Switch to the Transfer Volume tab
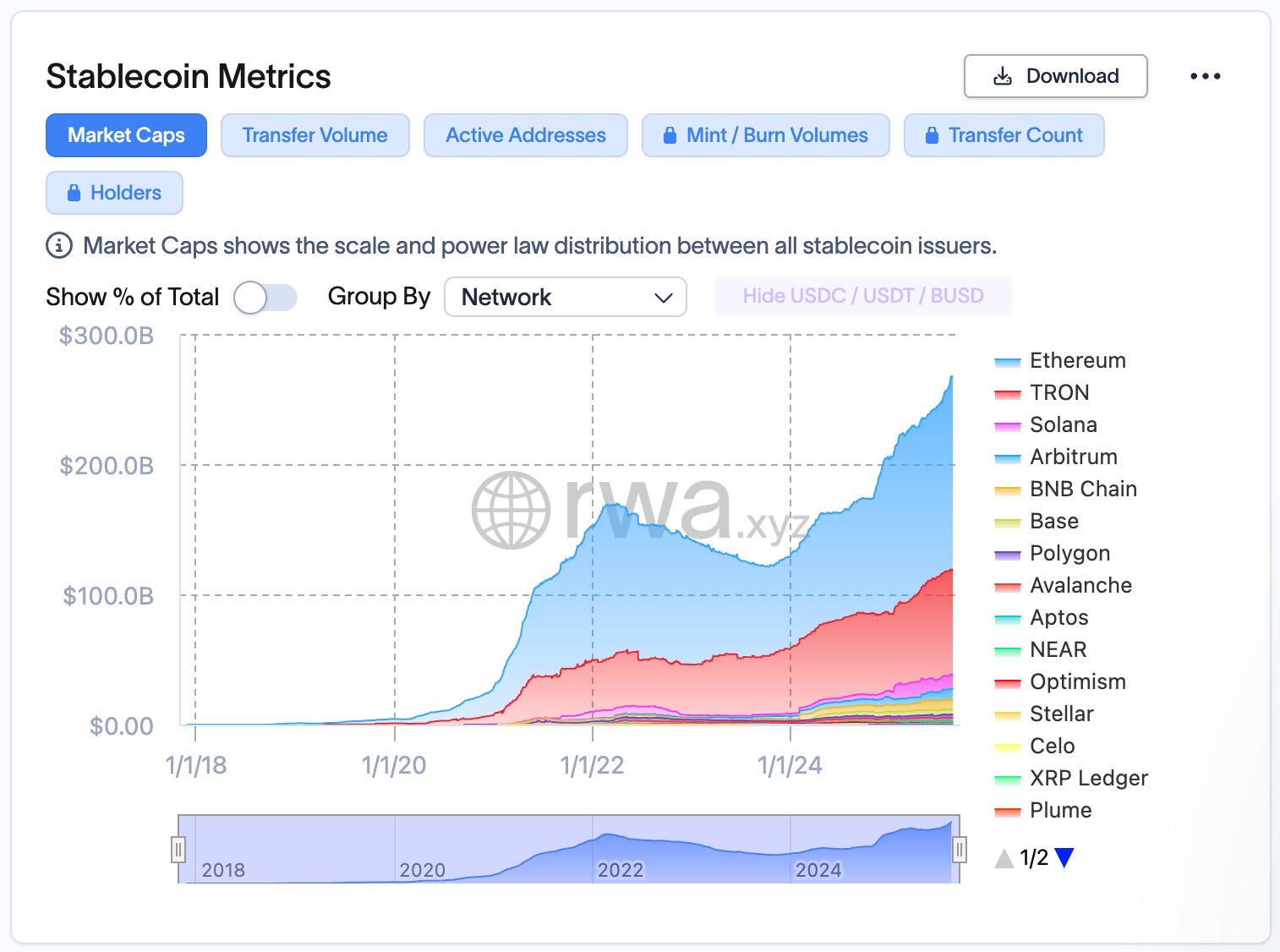Screen dimensions: 1280x952 coord(315,134)
